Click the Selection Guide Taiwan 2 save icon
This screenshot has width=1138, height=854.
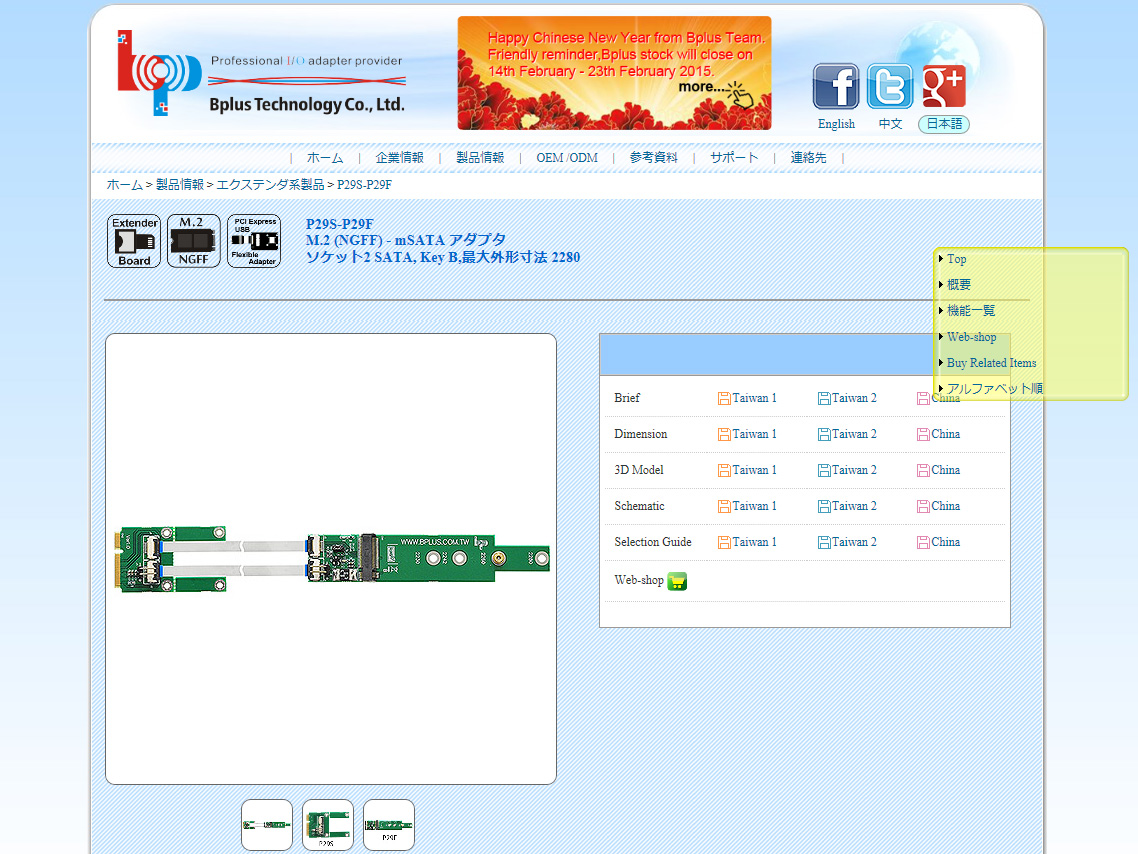point(824,542)
